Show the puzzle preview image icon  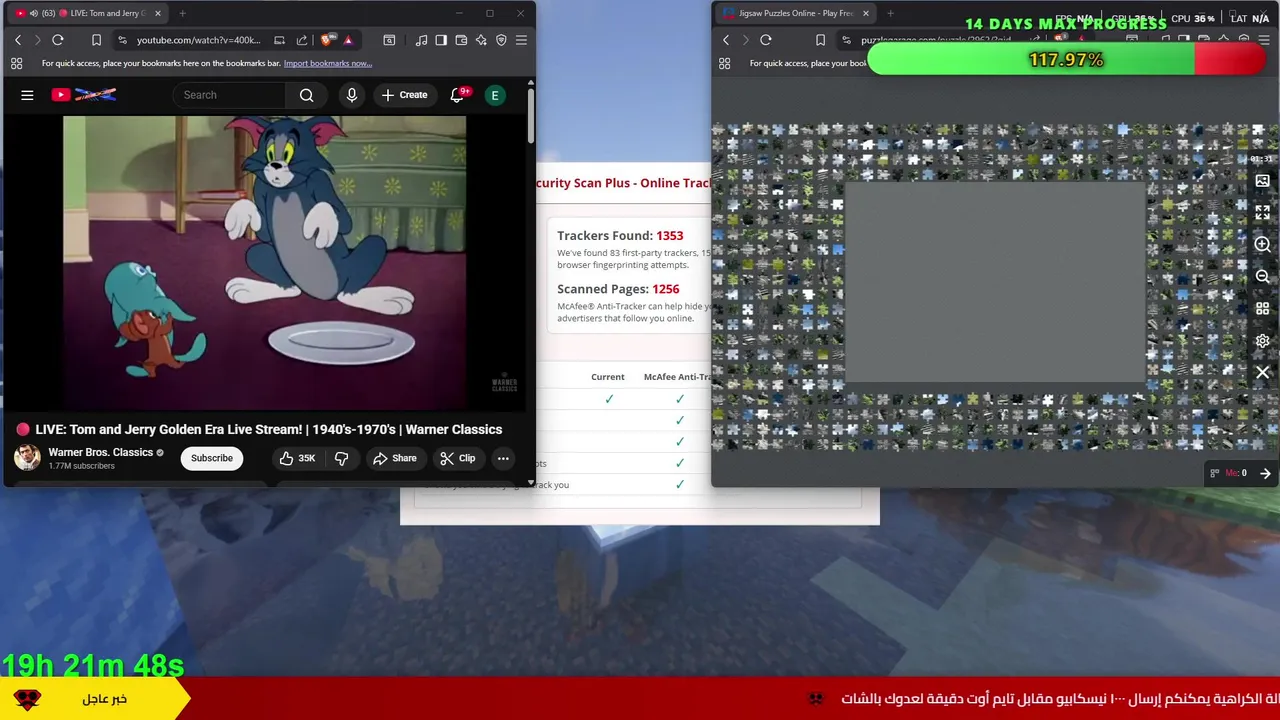(x=1262, y=181)
